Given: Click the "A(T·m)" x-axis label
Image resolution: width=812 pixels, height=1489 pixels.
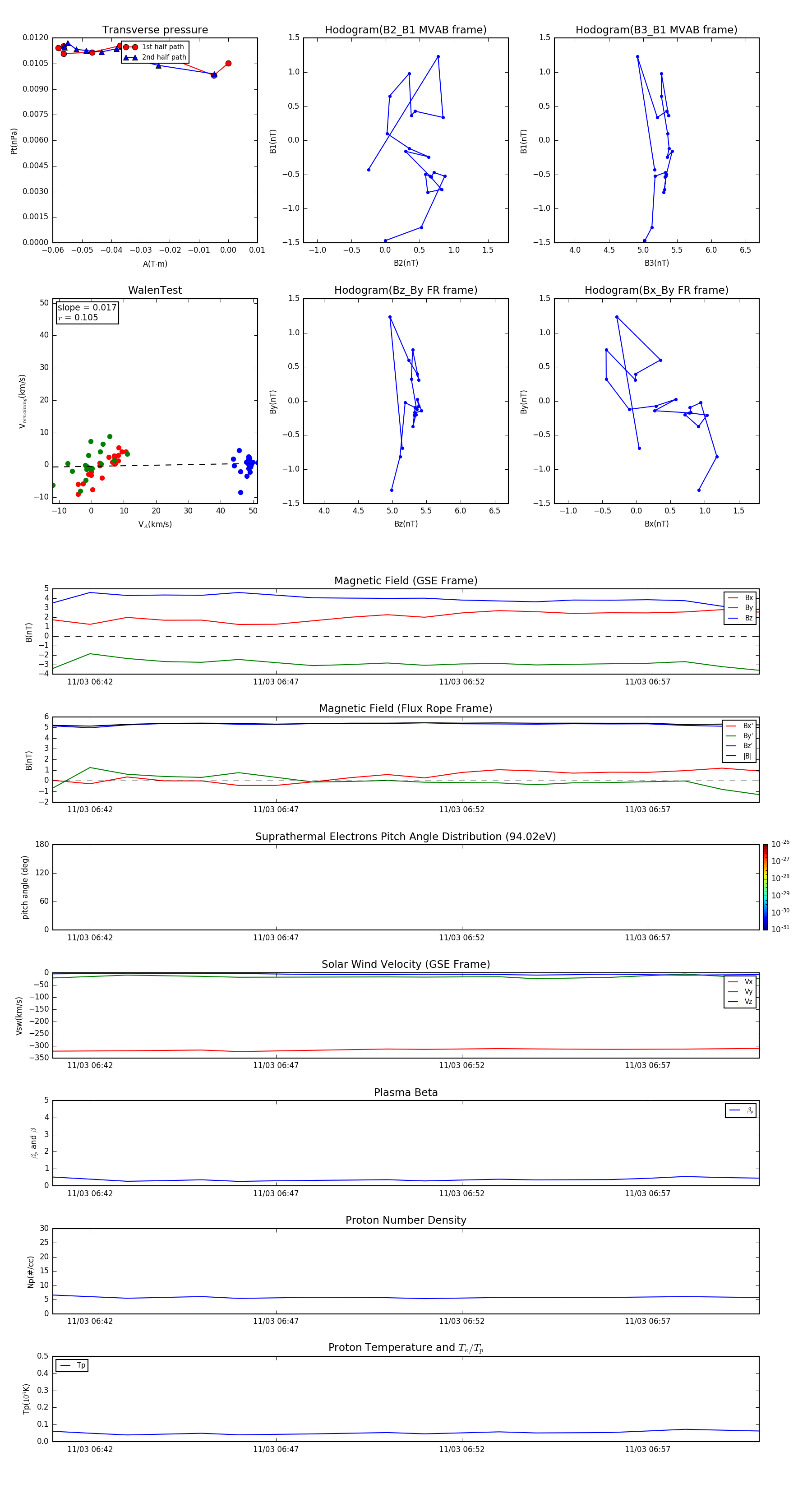Looking at the screenshot, I should pyautogui.click(x=155, y=264).
